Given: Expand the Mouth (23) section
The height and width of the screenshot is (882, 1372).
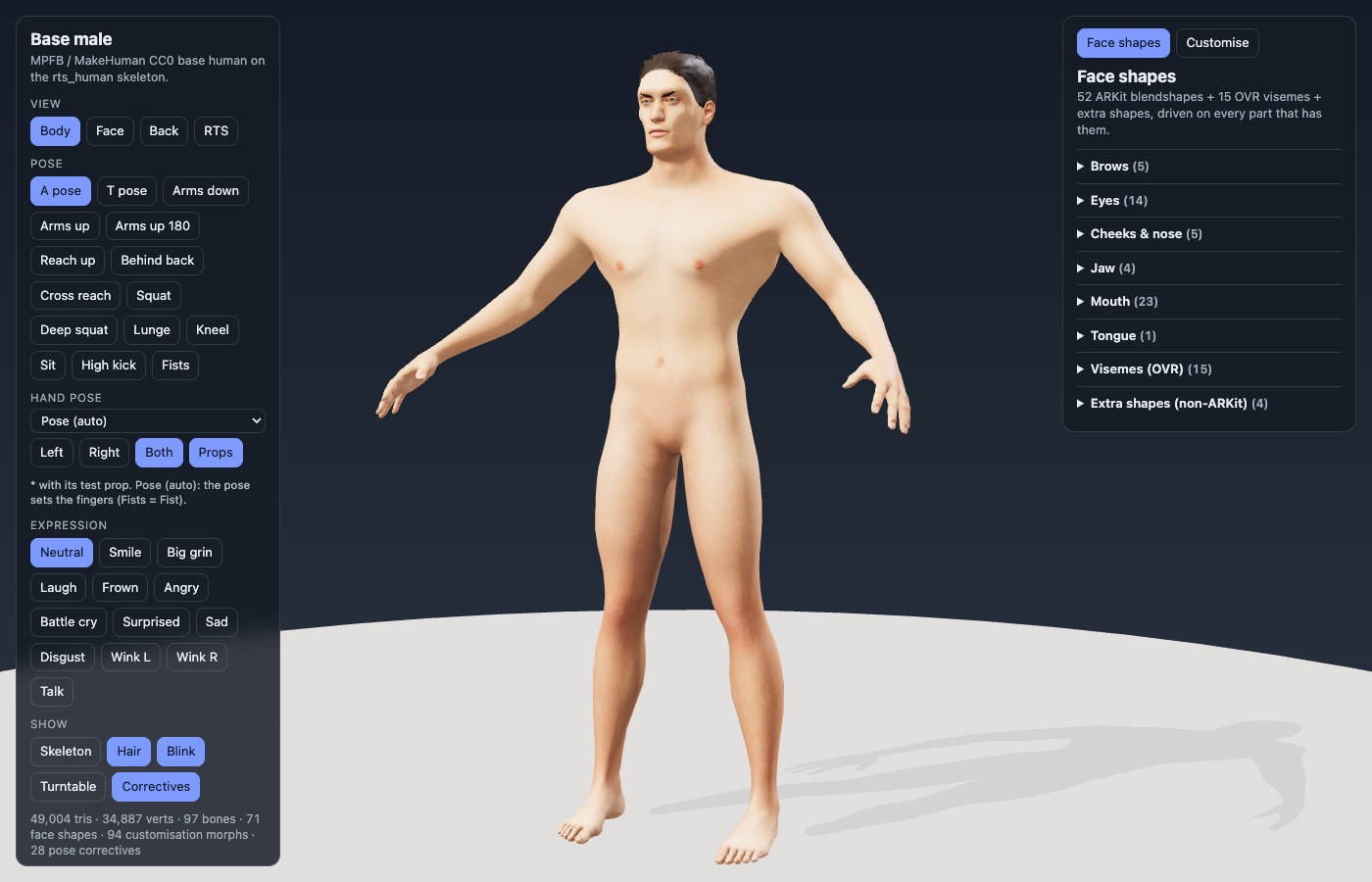Looking at the screenshot, I should click(x=1208, y=302).
